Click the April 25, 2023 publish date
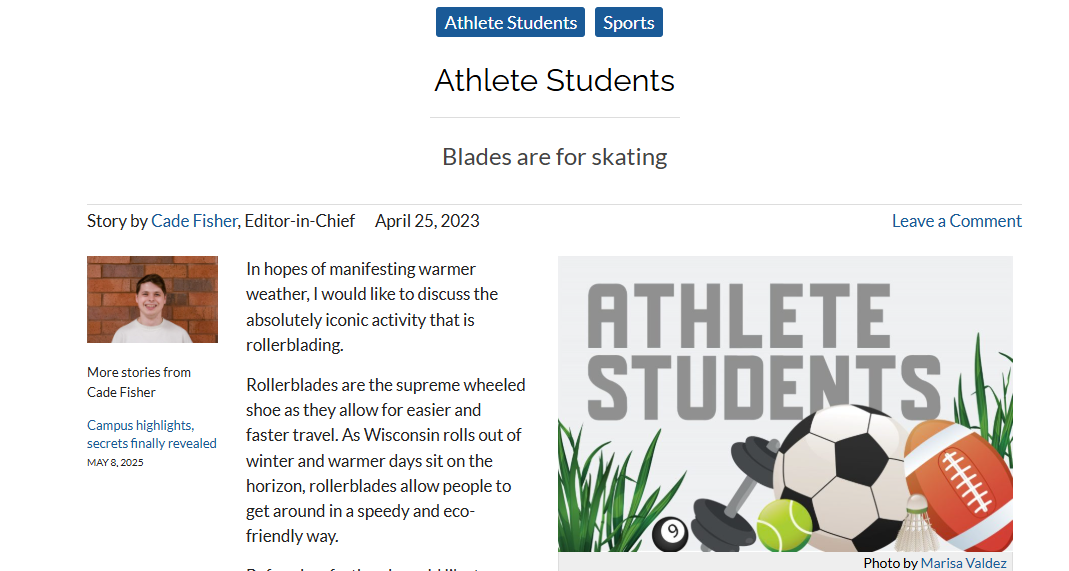 click(x=427, y=221)
